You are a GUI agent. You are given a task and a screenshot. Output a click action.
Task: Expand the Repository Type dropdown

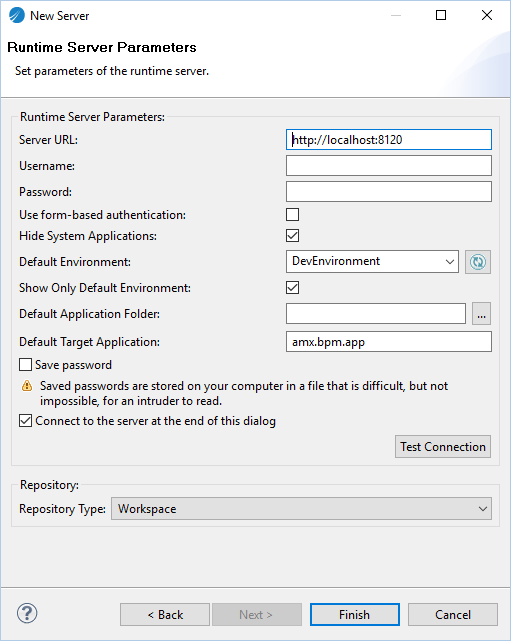point(301,509)
